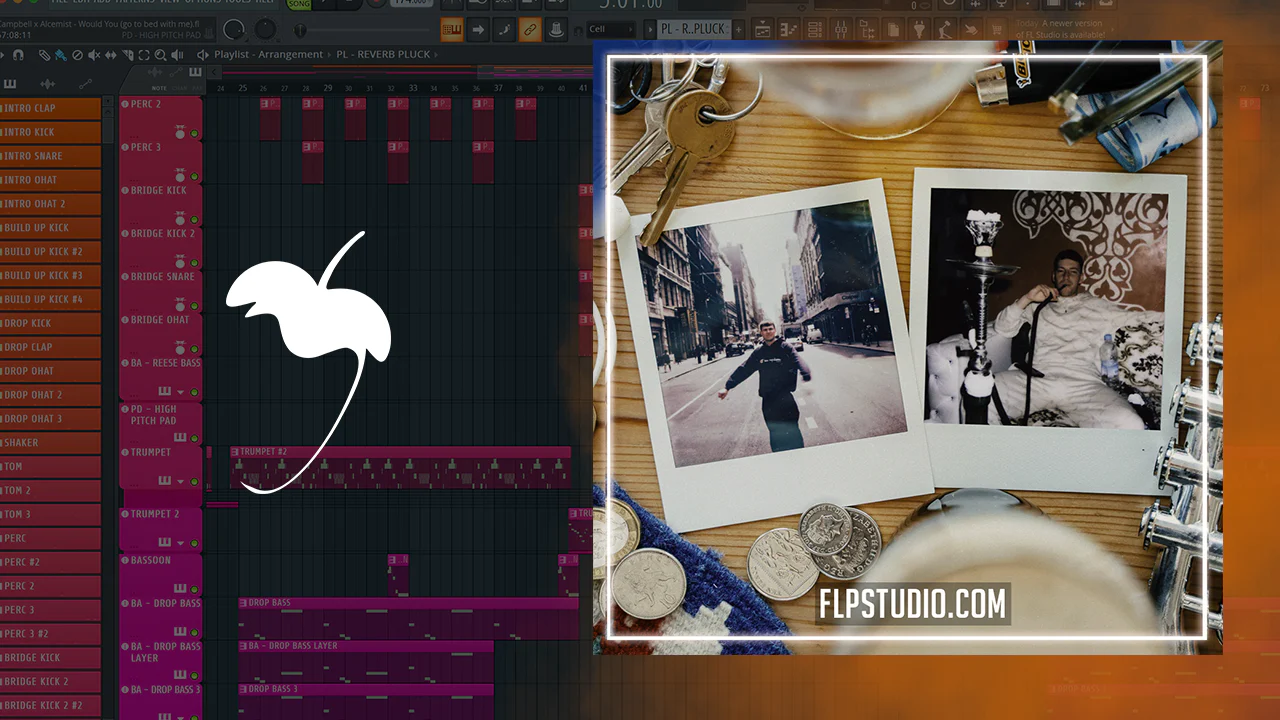1280x720 pixels.
Task: Click the first main toolbar knob
Action: tap(234, 30)
